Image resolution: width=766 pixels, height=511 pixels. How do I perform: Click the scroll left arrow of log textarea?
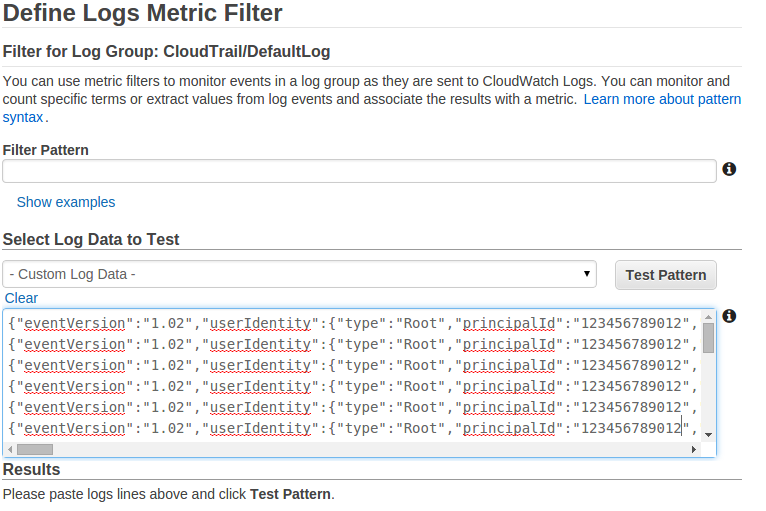tap(10, 449)
